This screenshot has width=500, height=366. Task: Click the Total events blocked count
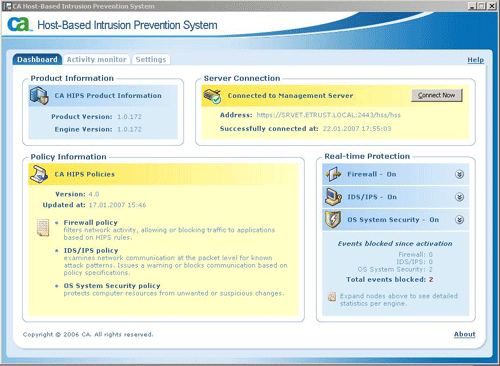tap(431, 280)
